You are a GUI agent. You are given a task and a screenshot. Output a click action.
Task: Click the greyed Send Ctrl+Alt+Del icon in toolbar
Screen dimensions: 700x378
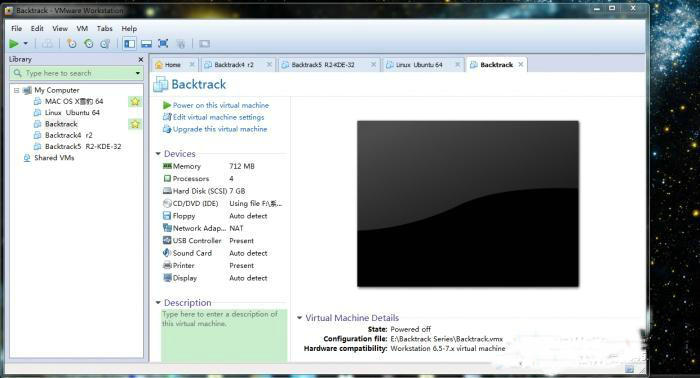[x=47, y=44]
